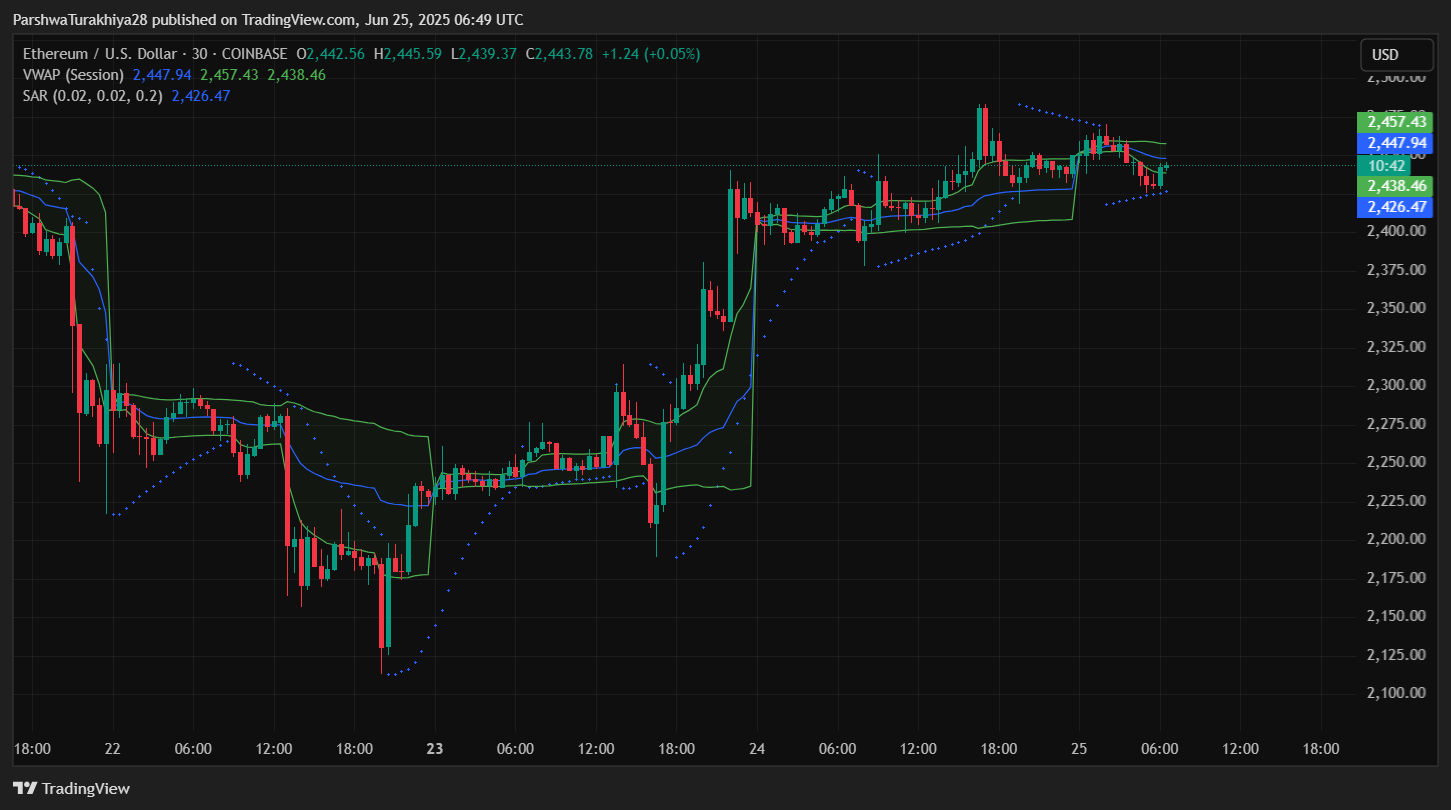This screenshot has height=810, width=1451.
Task: Click the low value L2,439.37
Action: pyautogui.click(x=484, y=54)
